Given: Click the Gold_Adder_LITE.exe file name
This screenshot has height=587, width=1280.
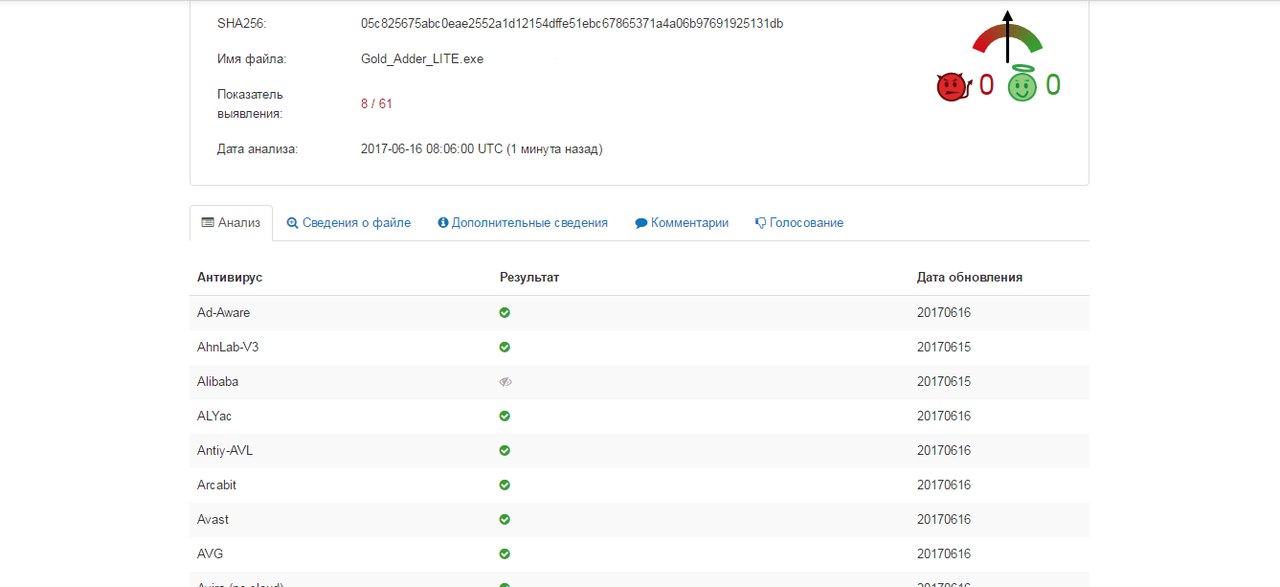Looking at the screenshot, I should click(x=422, y=59).
